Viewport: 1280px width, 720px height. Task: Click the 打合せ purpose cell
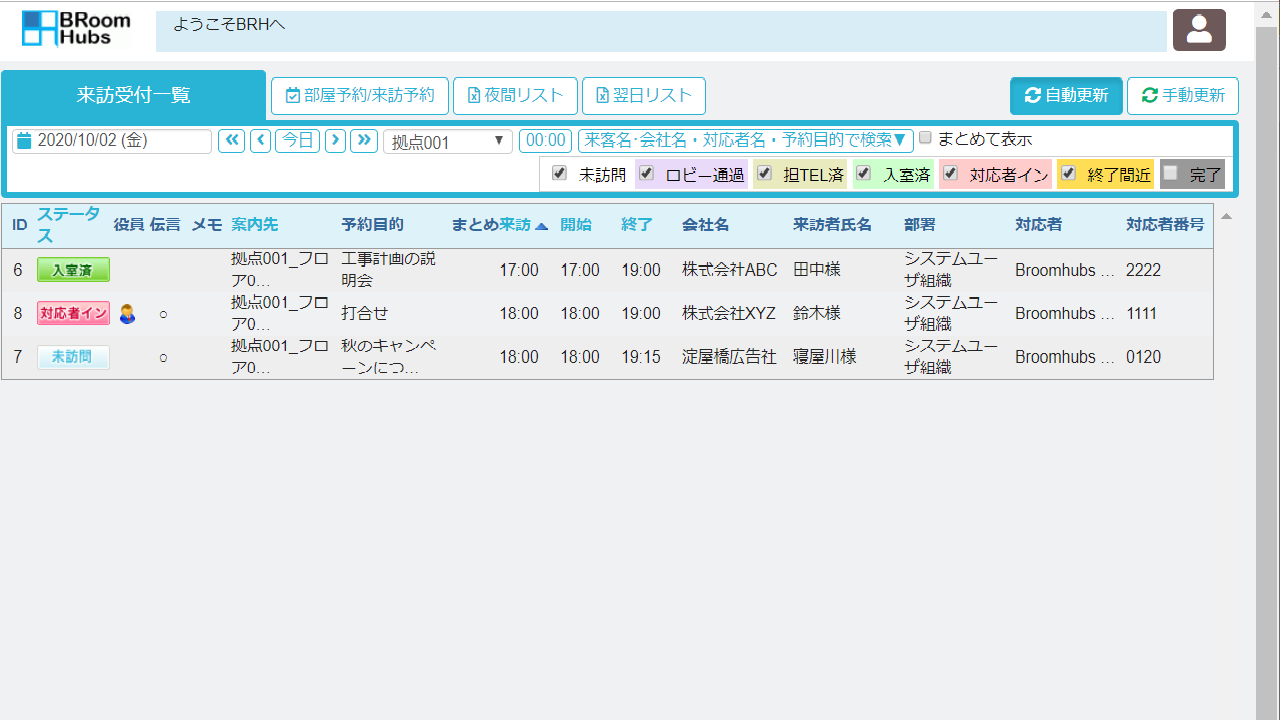pos(365,314)
